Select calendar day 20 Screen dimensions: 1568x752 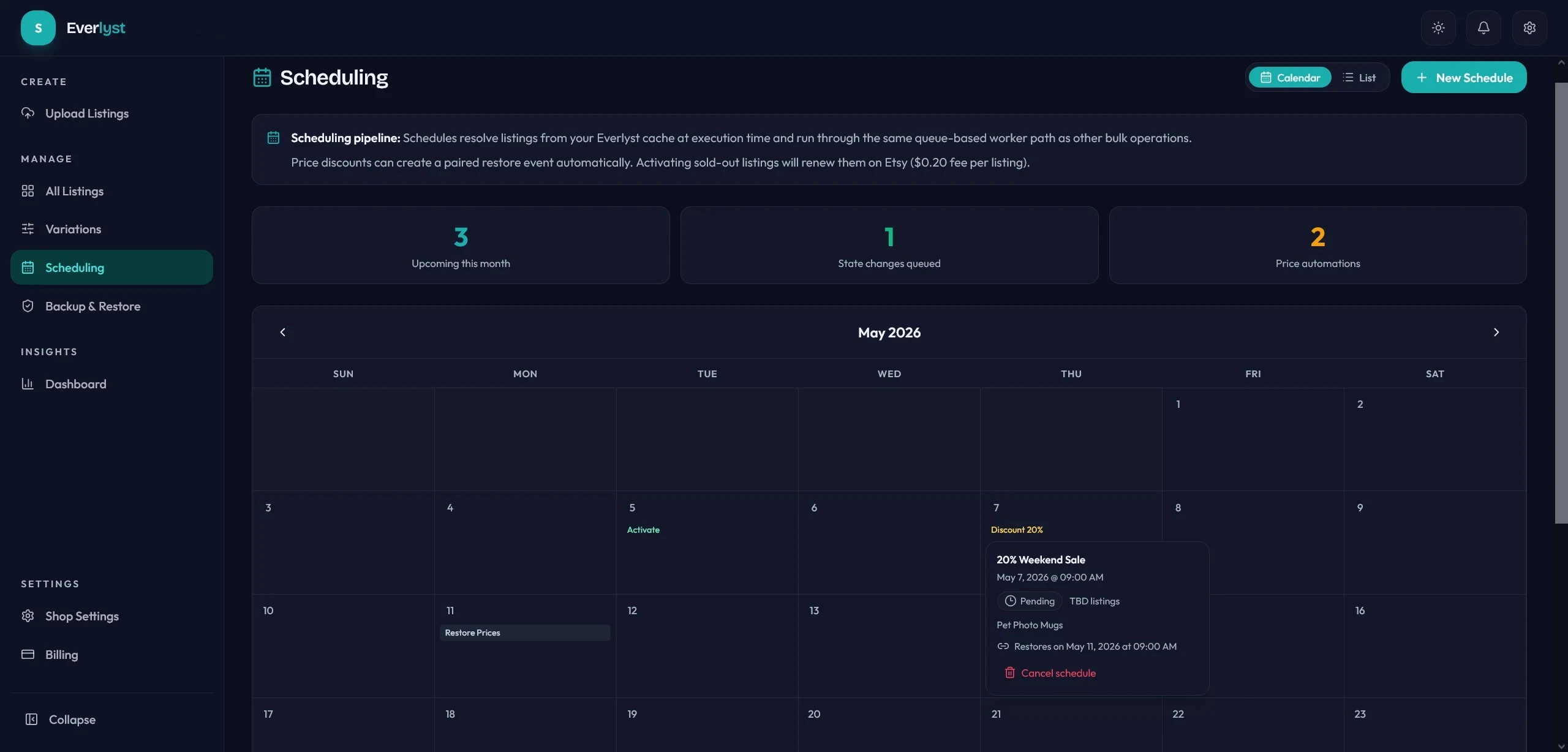889,725
